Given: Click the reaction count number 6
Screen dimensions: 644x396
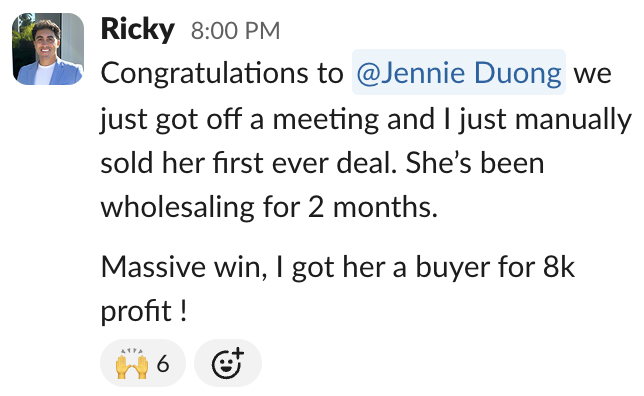Looking at the screenshot, I should tap(163, 364).
